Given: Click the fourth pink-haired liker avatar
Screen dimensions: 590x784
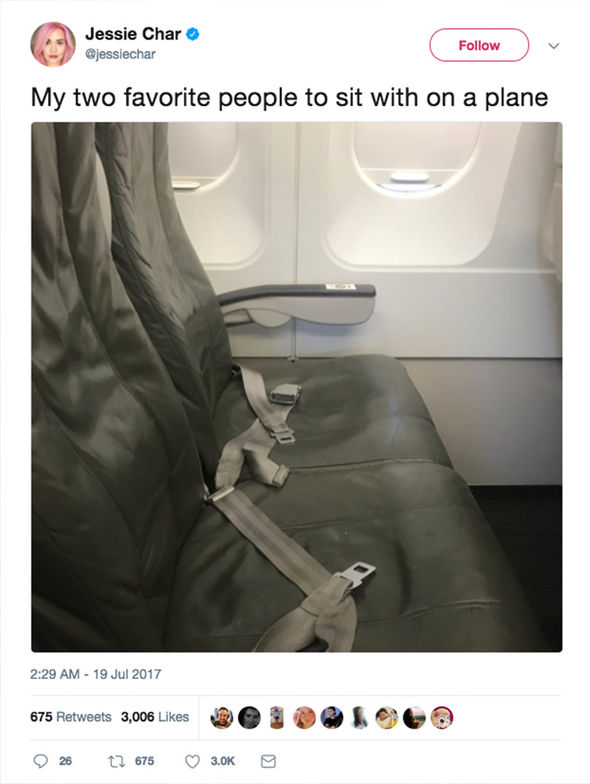Looking at the screenshot, I should [304, 718].
